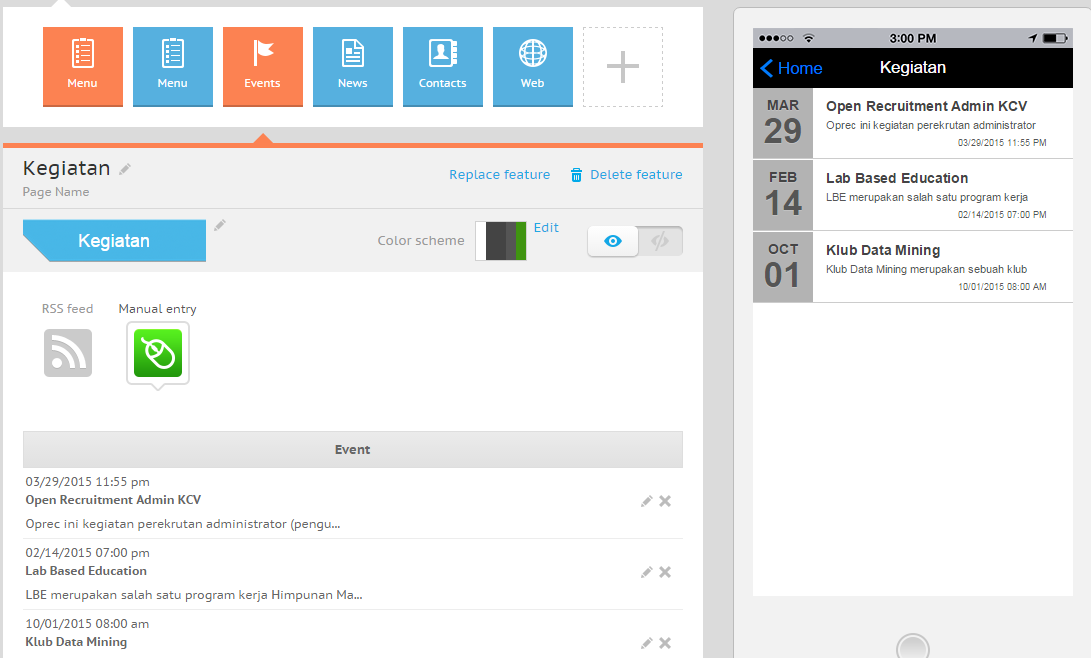Click the 10/01/2015 08:00 am date text
This screenshot has height=658, width=1091.
click(87, 623)
